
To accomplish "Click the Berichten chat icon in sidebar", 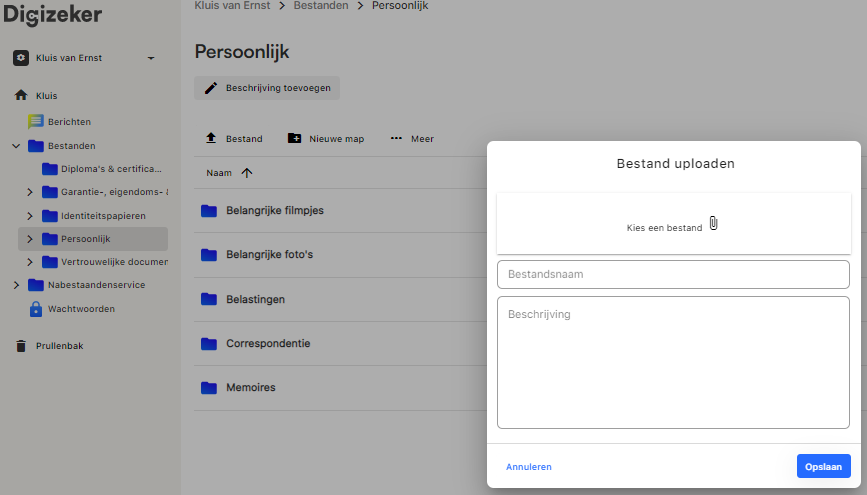I will click(36, 121).
